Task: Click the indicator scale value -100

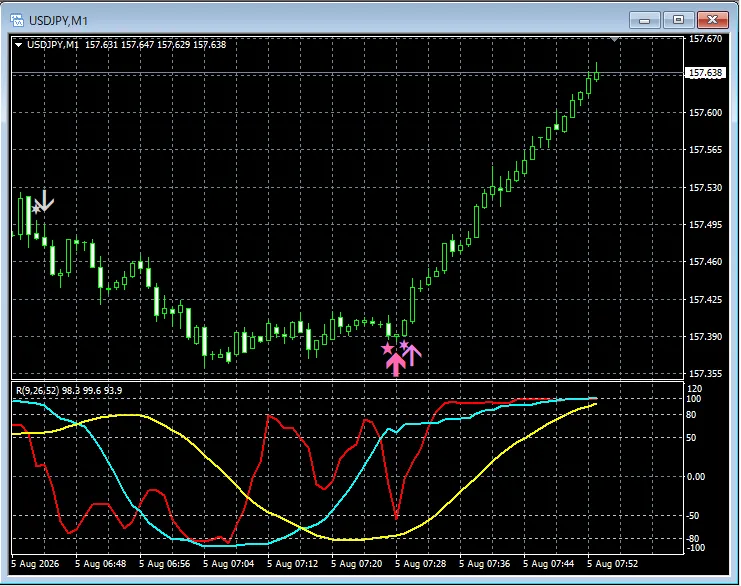Action: tap(696, 548)
